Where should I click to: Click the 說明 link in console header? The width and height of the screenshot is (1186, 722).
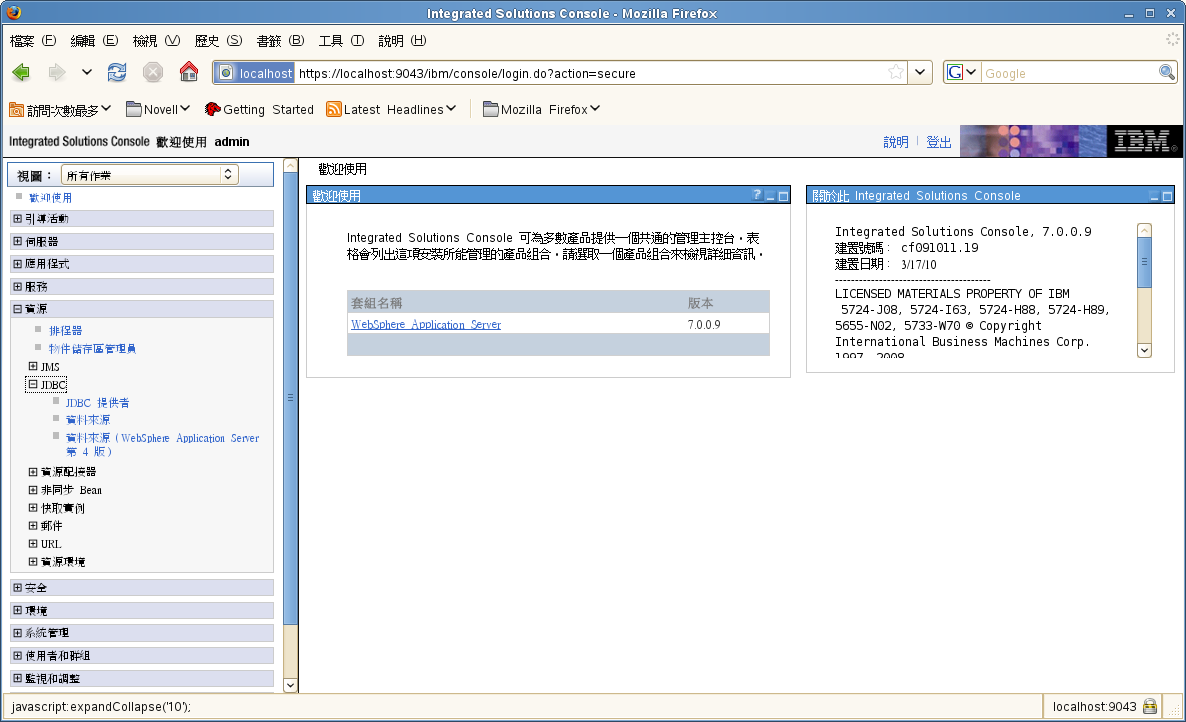pyautogui.click(x=896, y=142)
